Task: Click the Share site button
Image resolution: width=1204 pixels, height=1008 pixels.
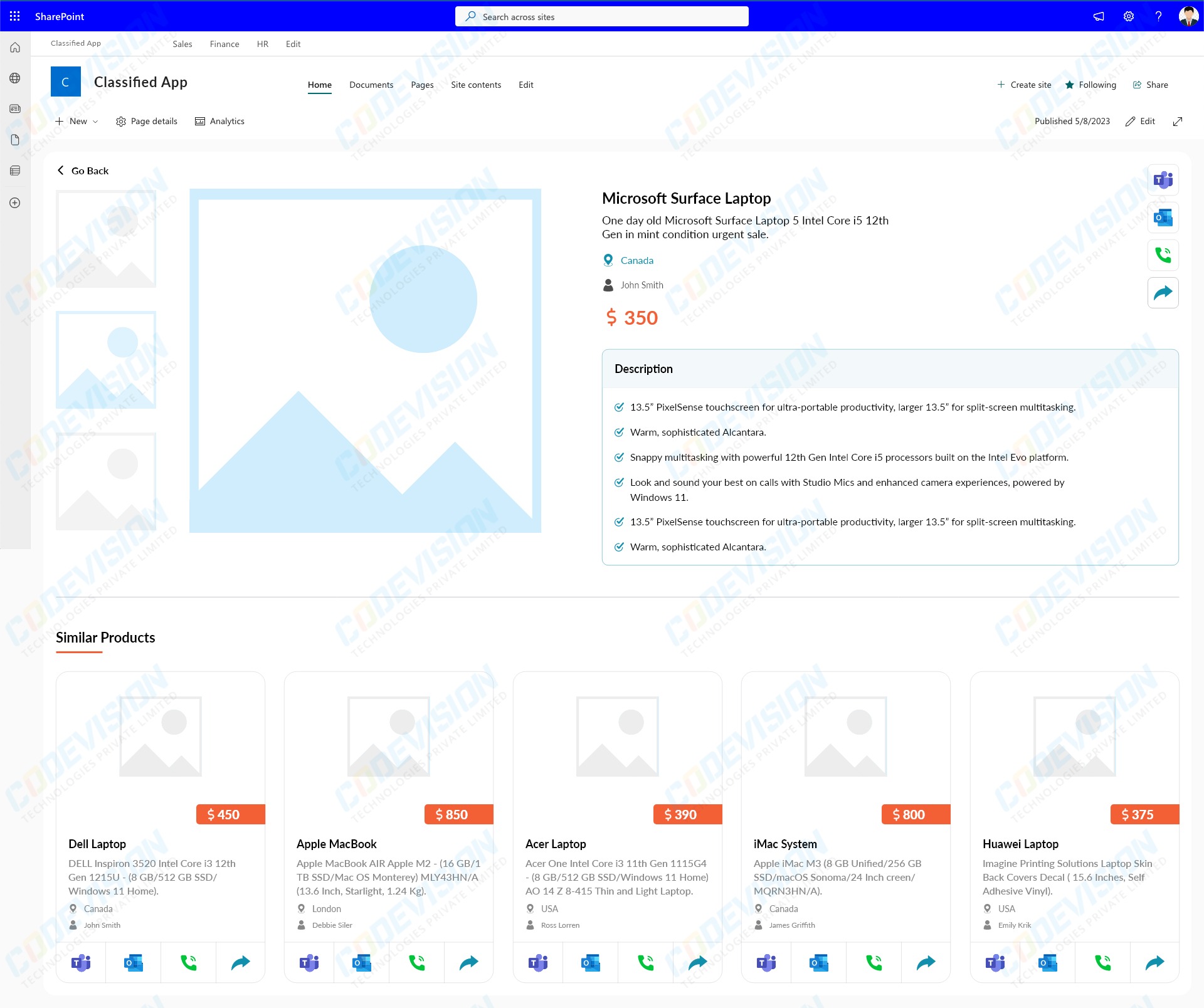Action: click(1150, 85)
